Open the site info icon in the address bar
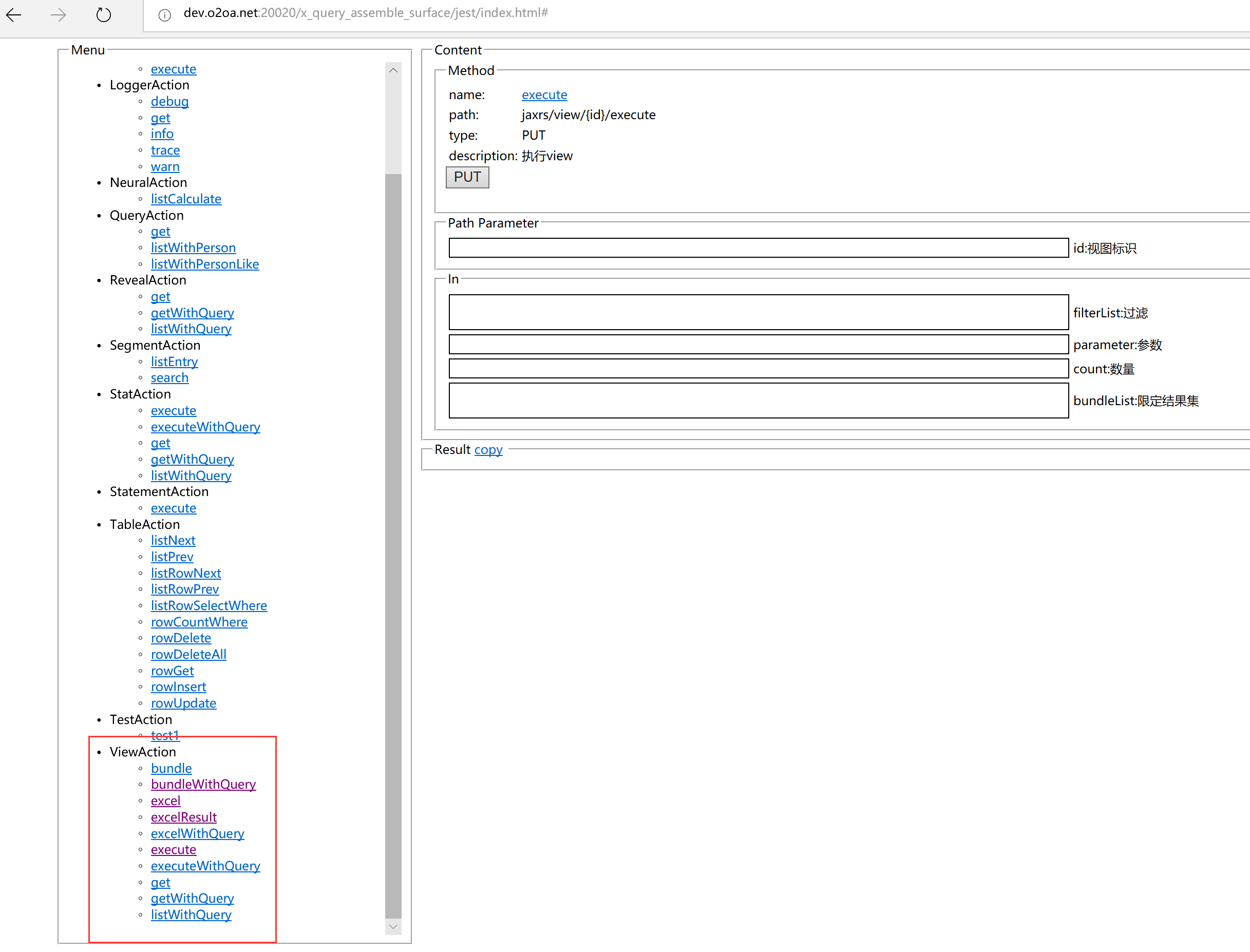1250x952 pixels. tap(164, 15)
